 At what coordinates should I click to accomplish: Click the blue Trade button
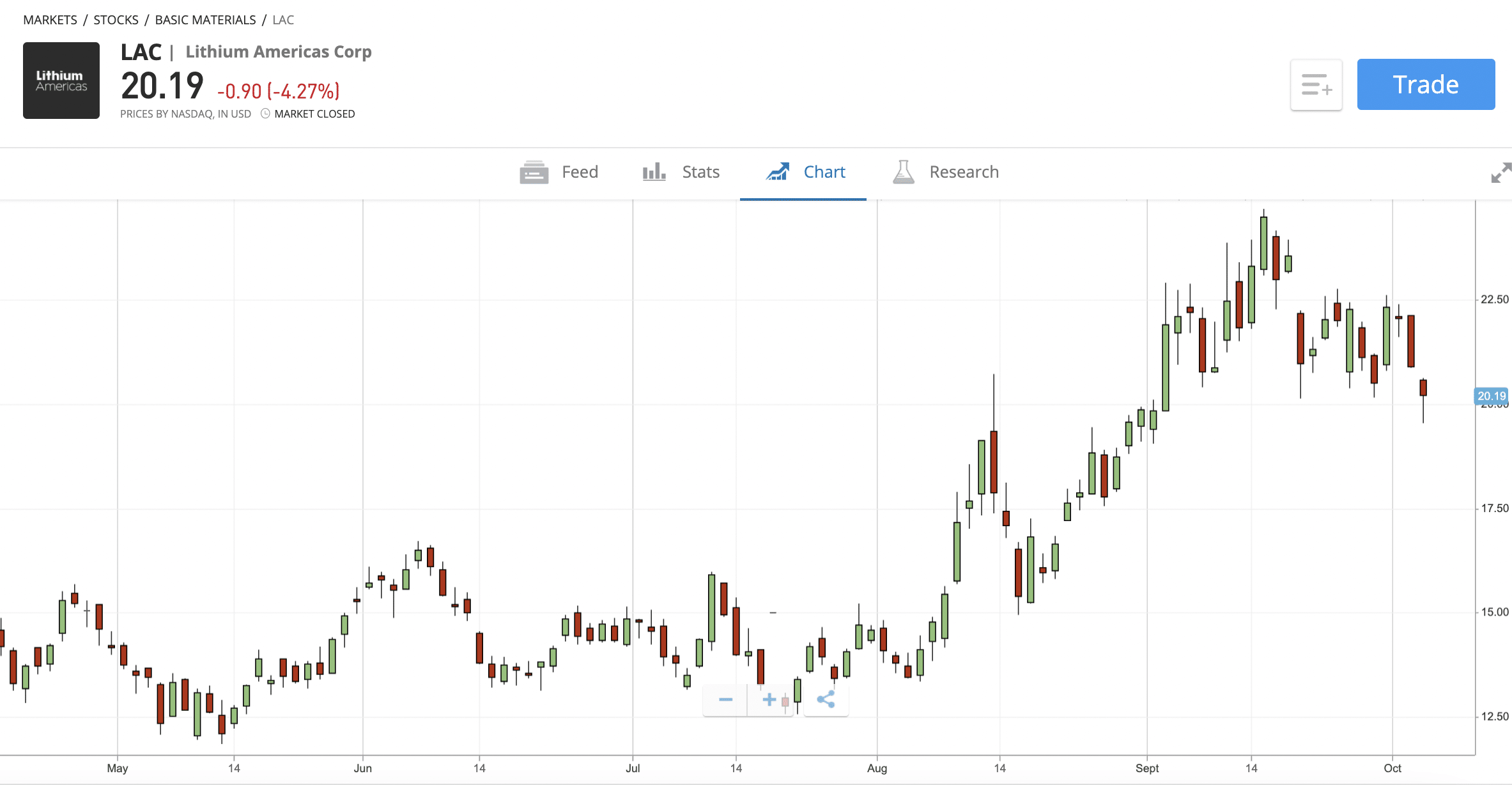point(1426,84)
